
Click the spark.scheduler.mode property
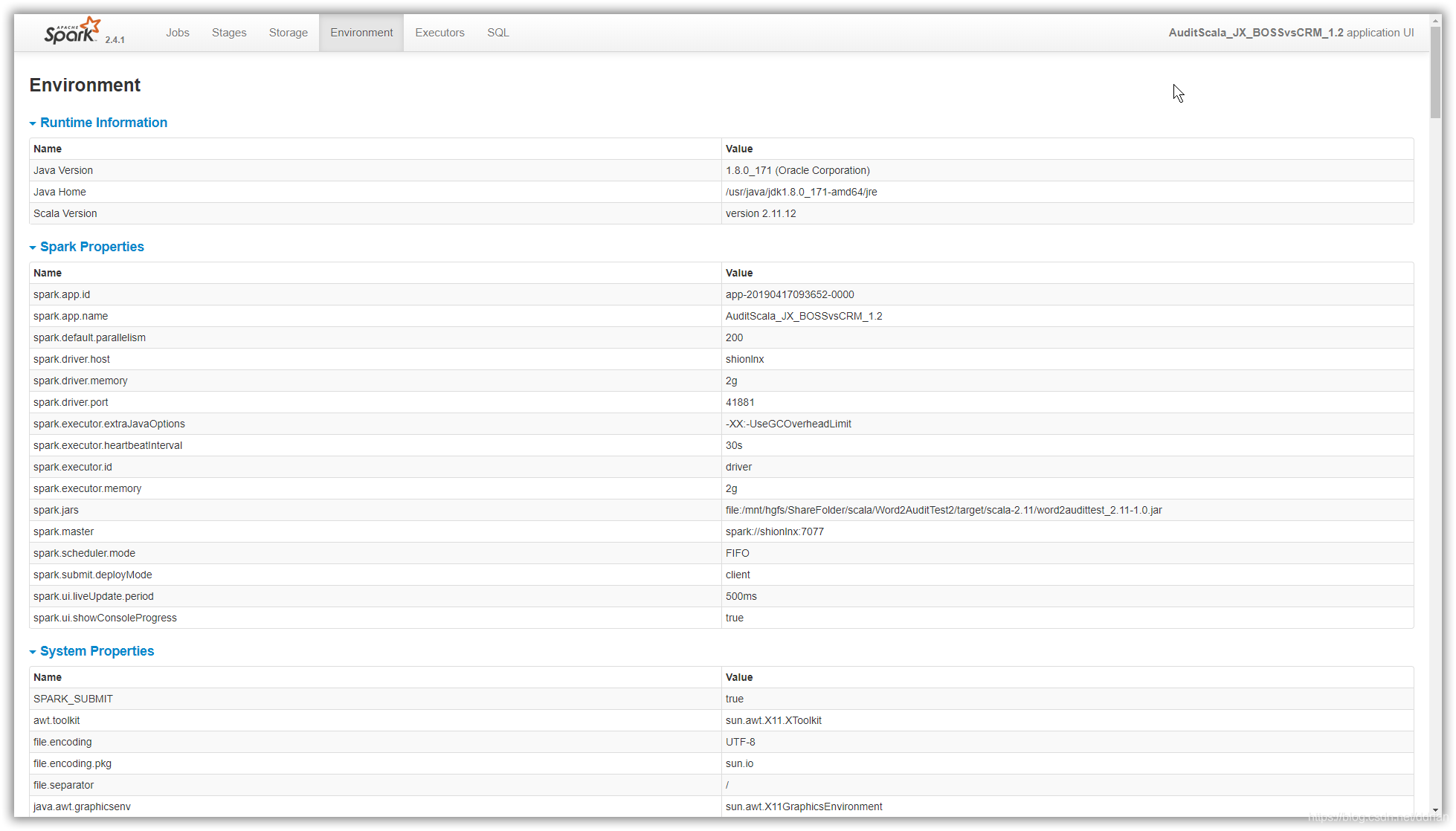(84, 553)
